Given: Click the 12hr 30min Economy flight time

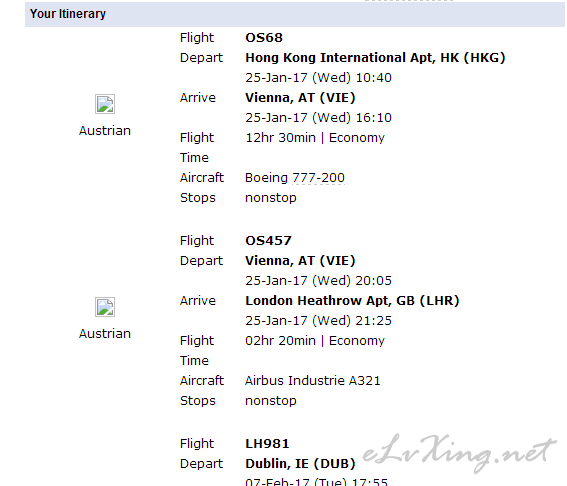Looking at the screenshot, I should tap(315, 138).
